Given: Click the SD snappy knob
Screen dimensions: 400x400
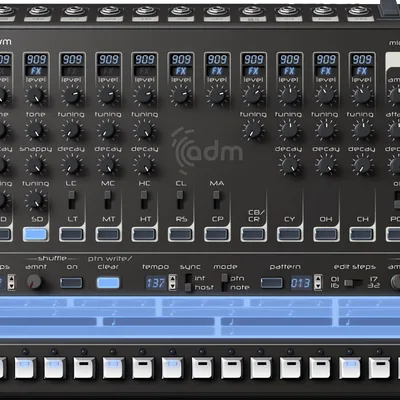Looking at the screenshot, I should click(35, 164).
